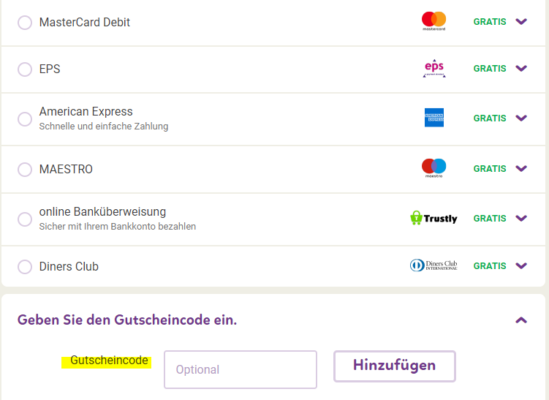Expand the Trustly bank transfer chevron
The height and width of the screenshot is (400, 549).
click(521, 218)
